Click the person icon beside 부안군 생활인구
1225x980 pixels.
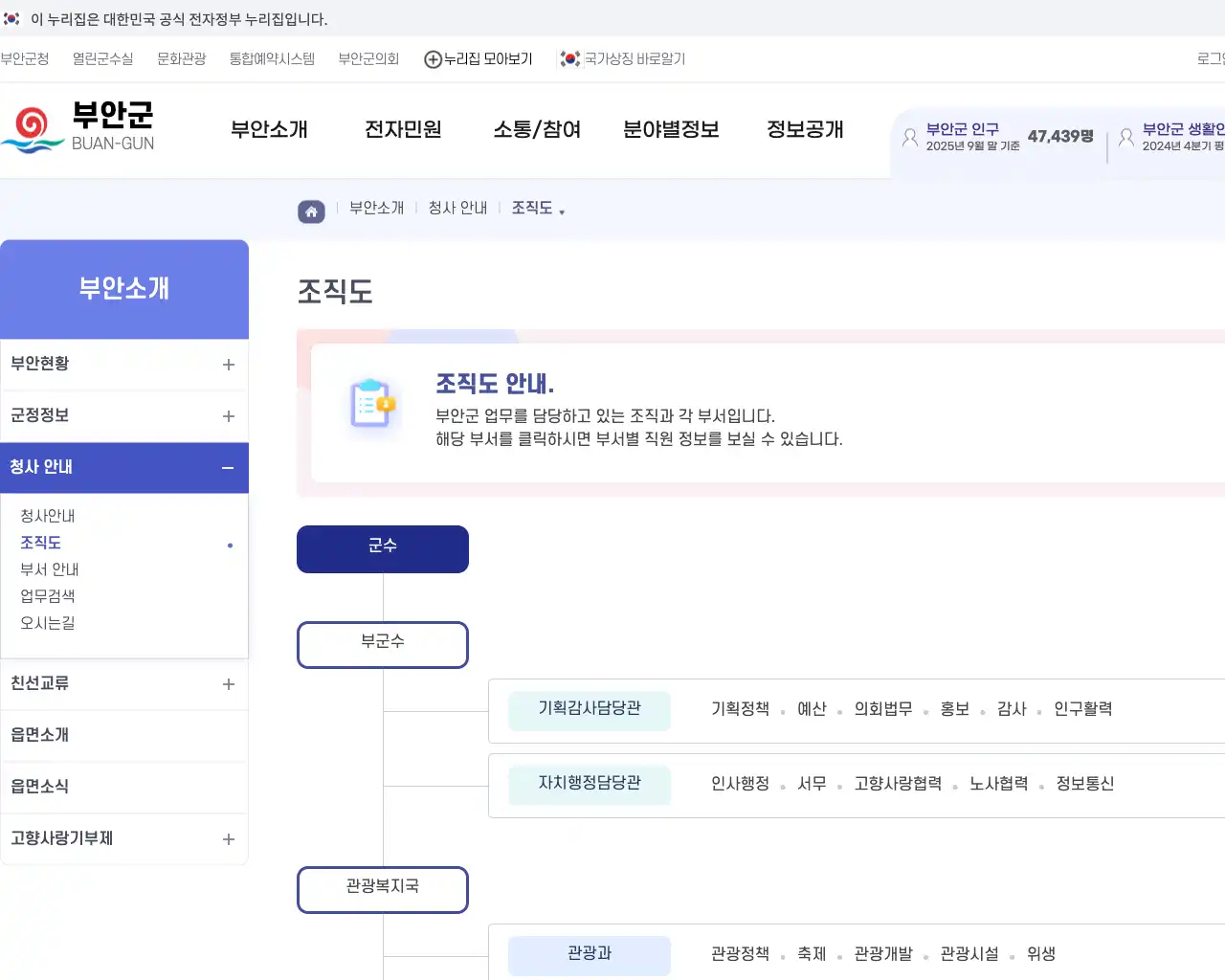1126,137
